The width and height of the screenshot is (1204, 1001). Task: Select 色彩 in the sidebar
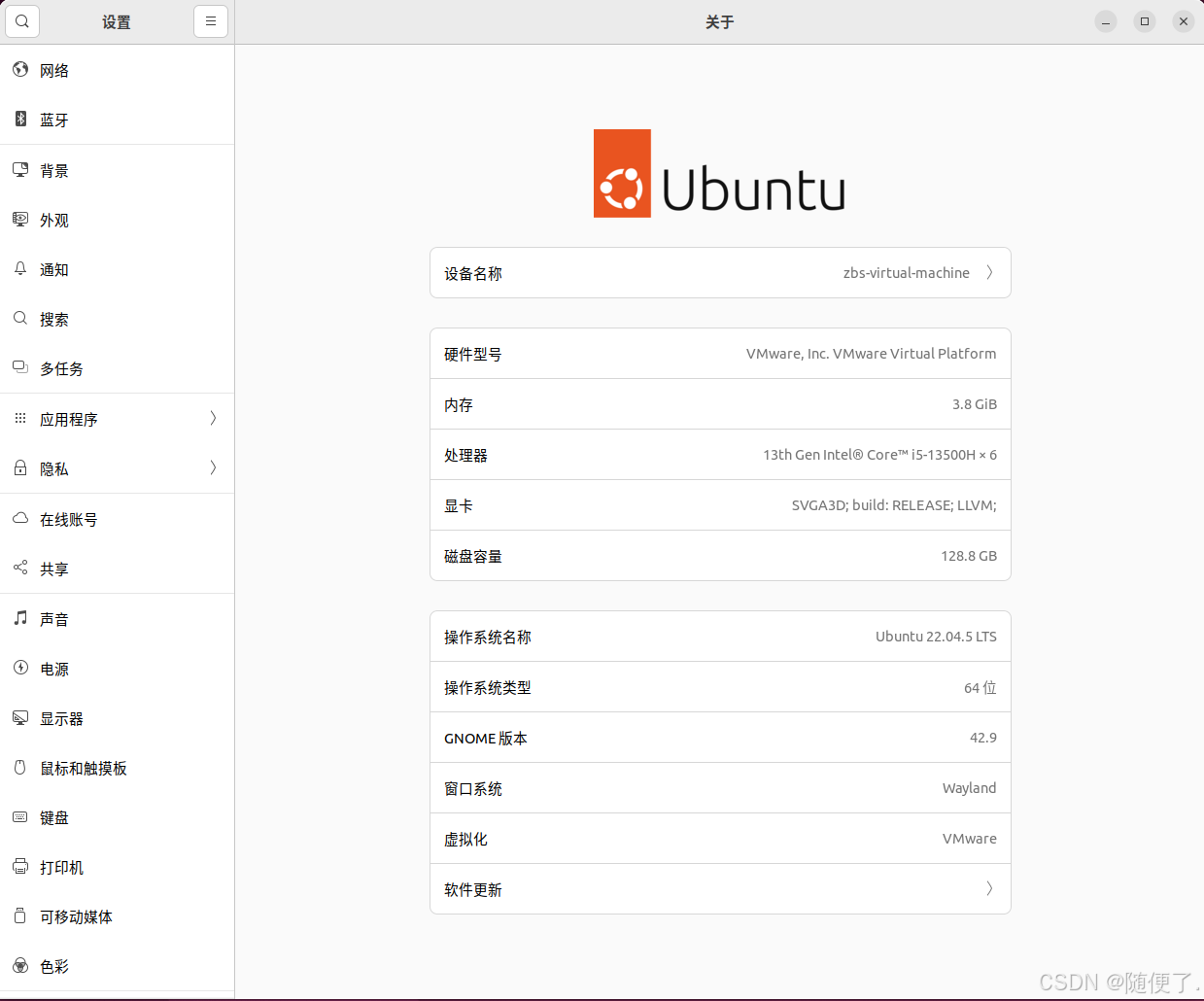[117, 966]
